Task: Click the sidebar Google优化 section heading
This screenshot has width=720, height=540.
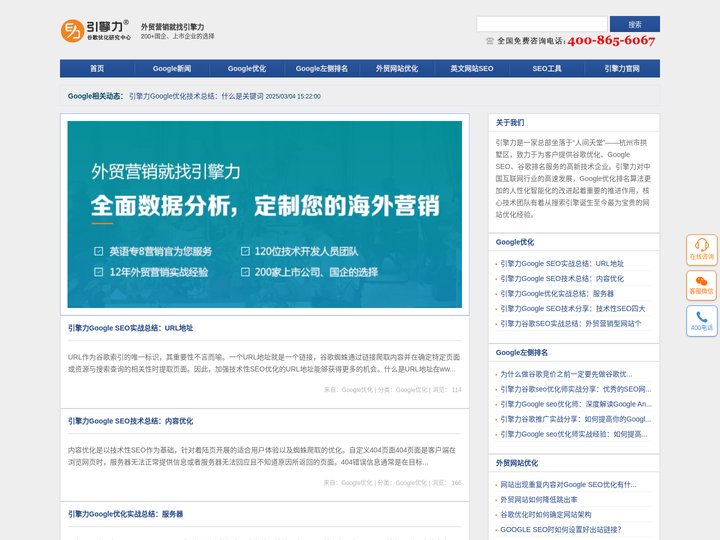Action: click(515, 242)
